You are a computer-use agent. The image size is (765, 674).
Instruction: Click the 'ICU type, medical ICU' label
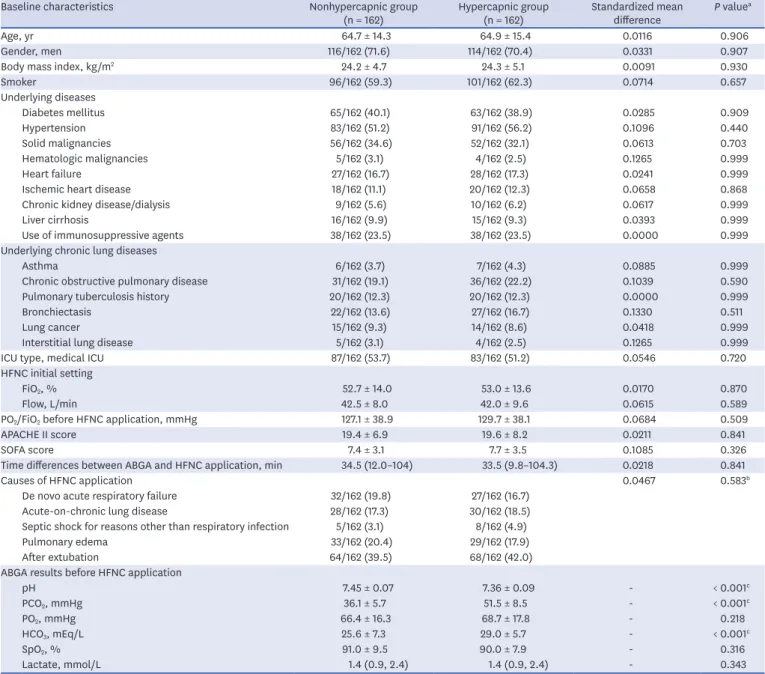coord(52,358)
